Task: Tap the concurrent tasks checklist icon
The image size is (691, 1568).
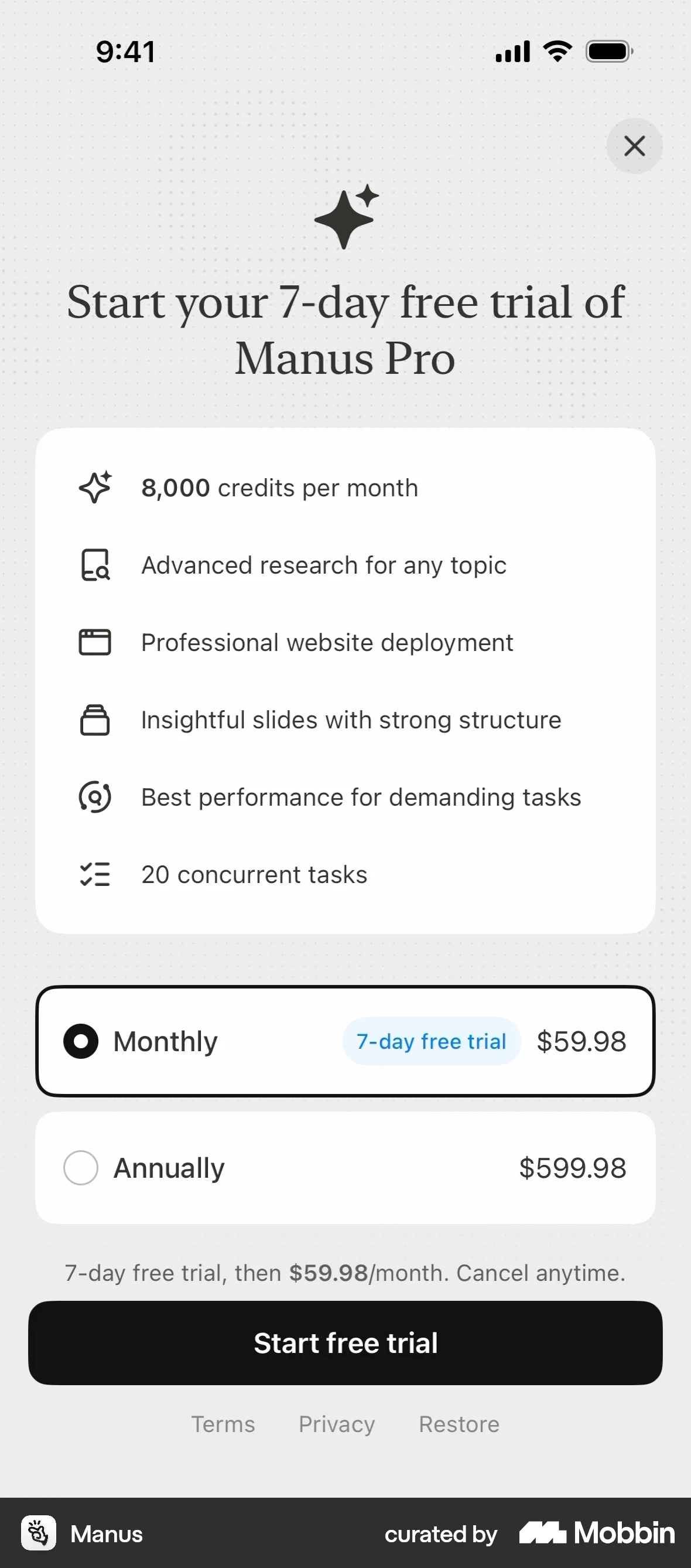Action: coord(95,875)
